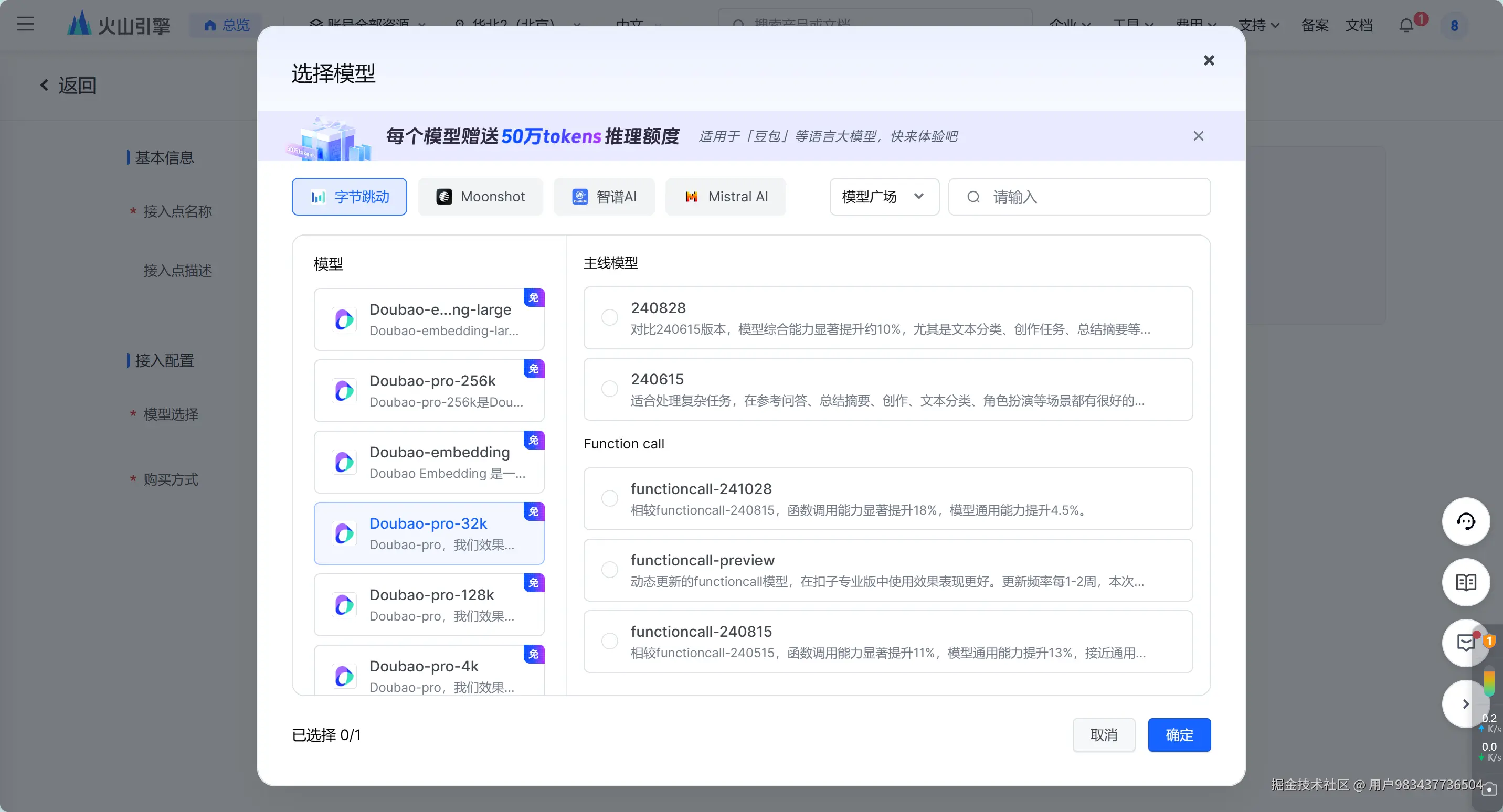The width and height of the screenshot is (1503, 812).
Task: Click the search magnifier in 请输入 field
Action: point(973,197)
